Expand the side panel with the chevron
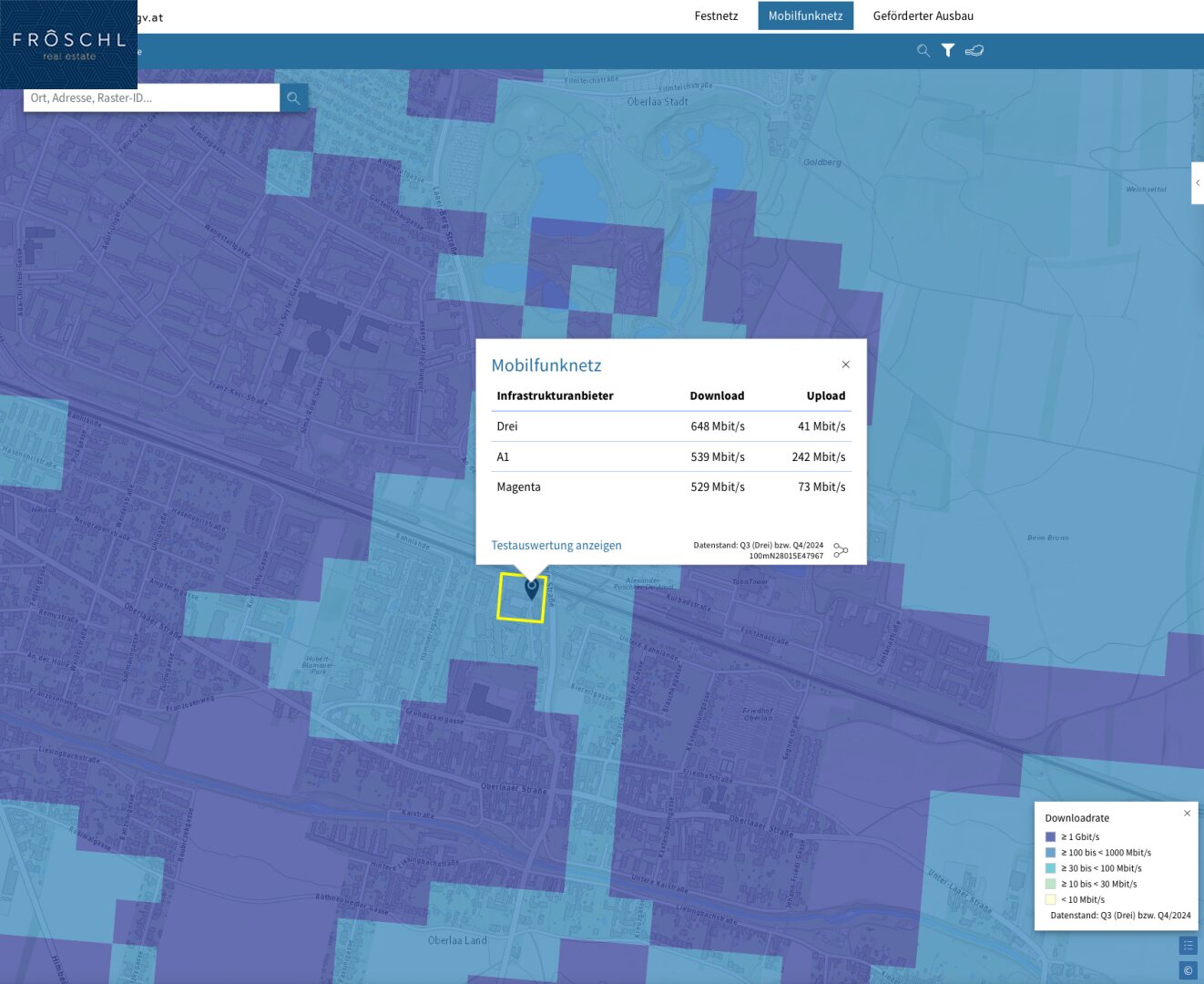The width and height of the screenshot is (1204, 984). 1198,183
